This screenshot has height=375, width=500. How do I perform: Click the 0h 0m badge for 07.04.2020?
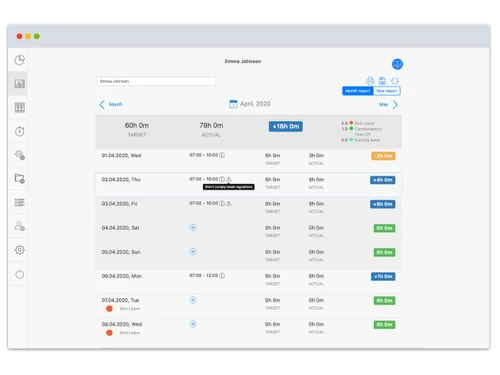click(384, 301)
